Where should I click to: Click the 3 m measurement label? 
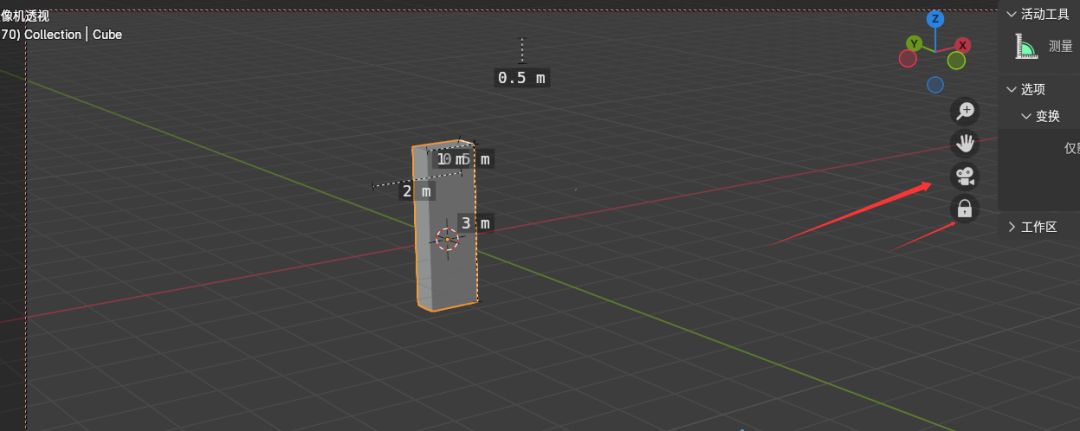pos(475,223)
